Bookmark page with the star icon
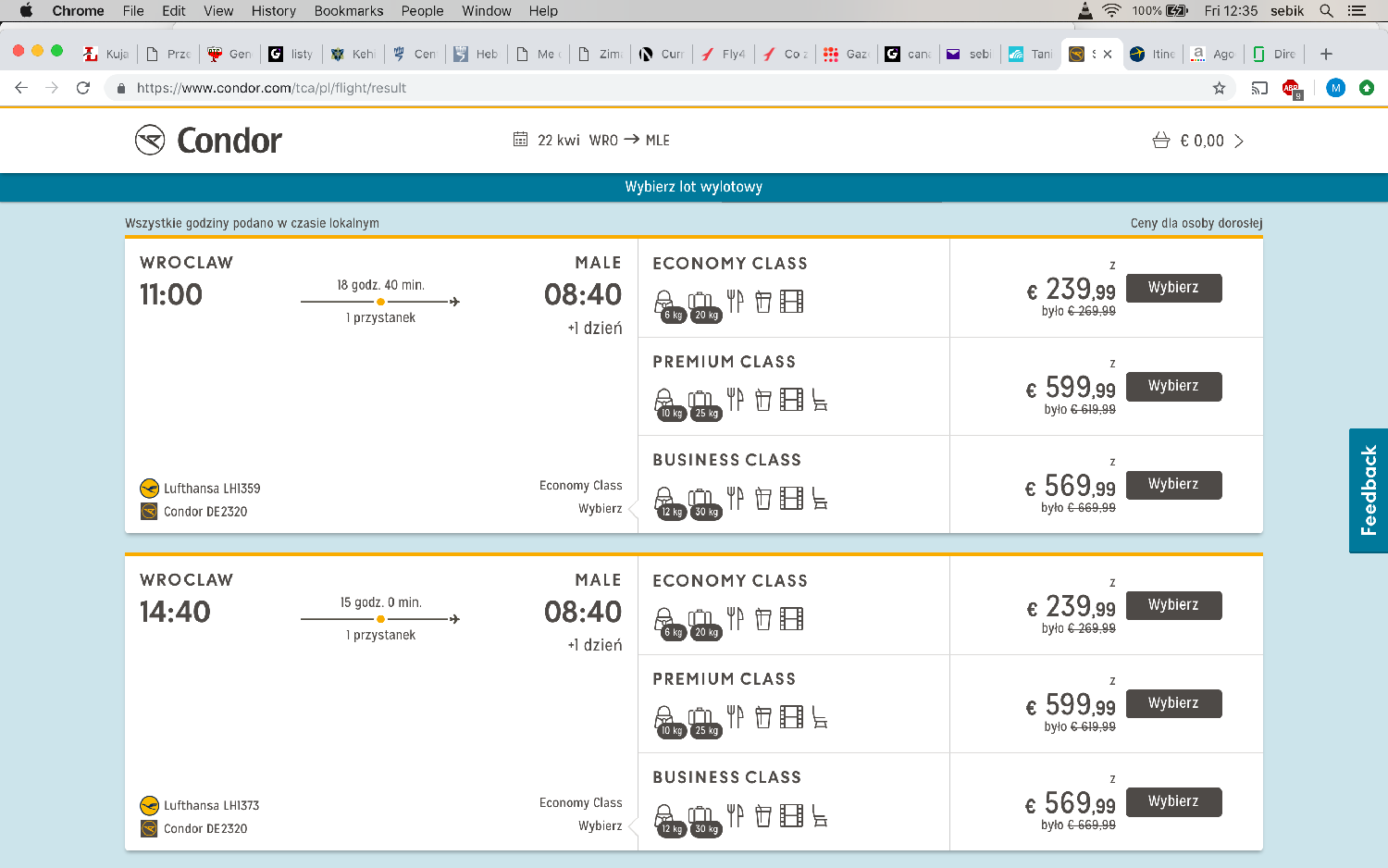The image size is (1388, 868). pos(1219,88)
